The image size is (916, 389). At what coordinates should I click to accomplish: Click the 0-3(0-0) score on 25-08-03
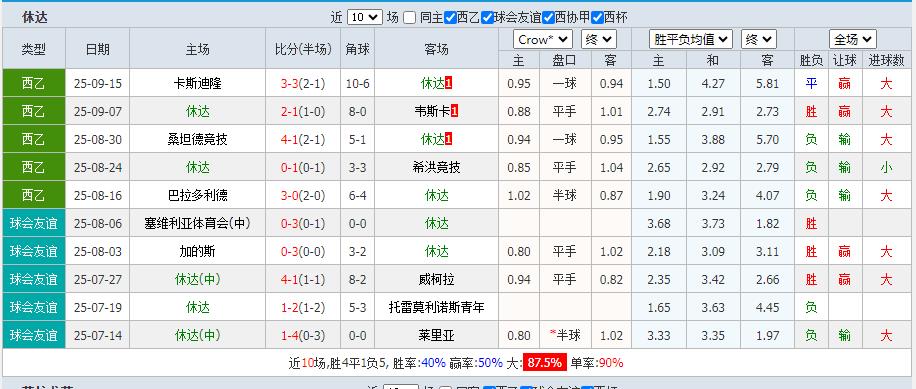tap(303, 251)
